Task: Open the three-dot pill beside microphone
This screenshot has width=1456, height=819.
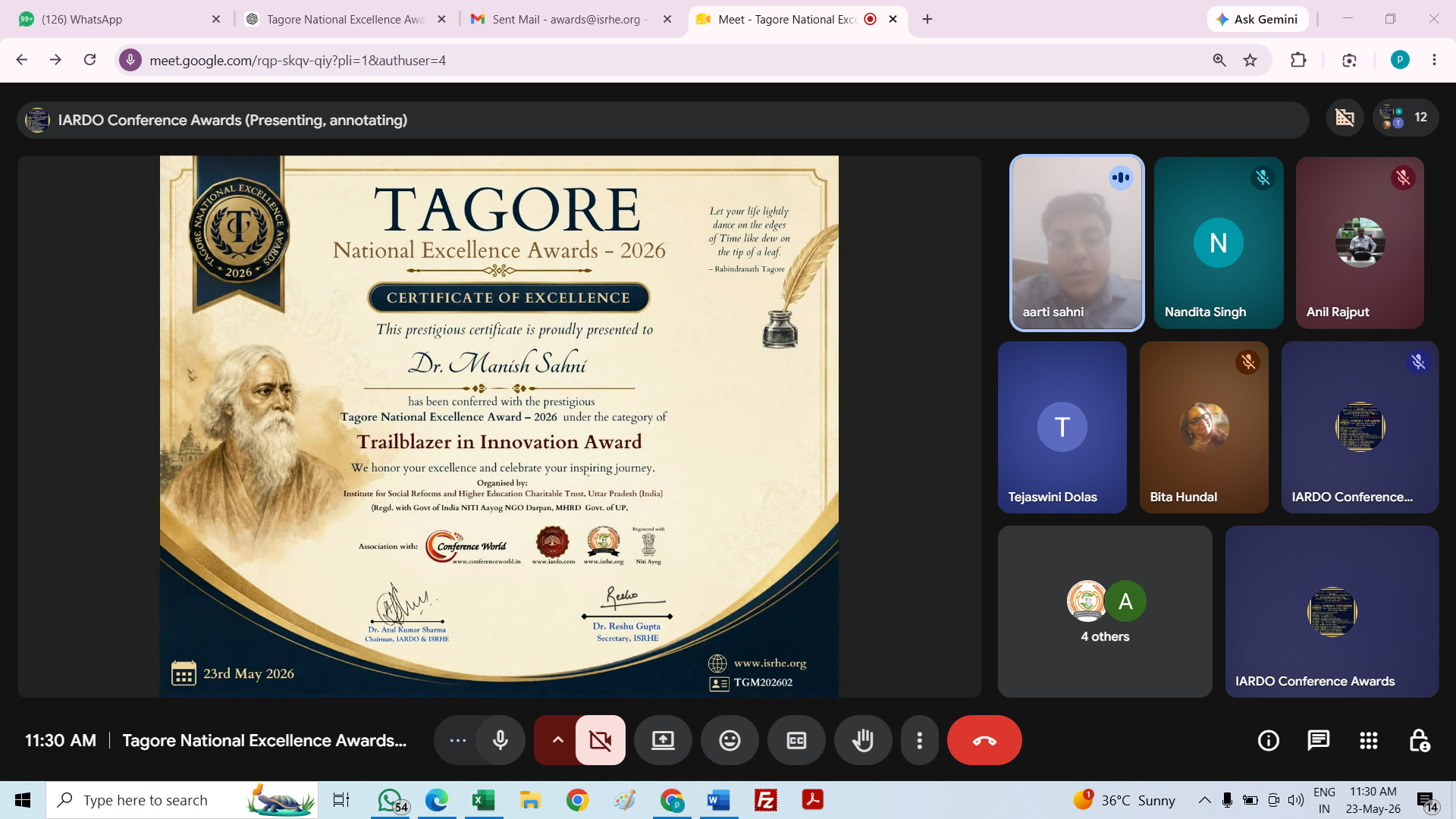Action: [x=457, y=740]
